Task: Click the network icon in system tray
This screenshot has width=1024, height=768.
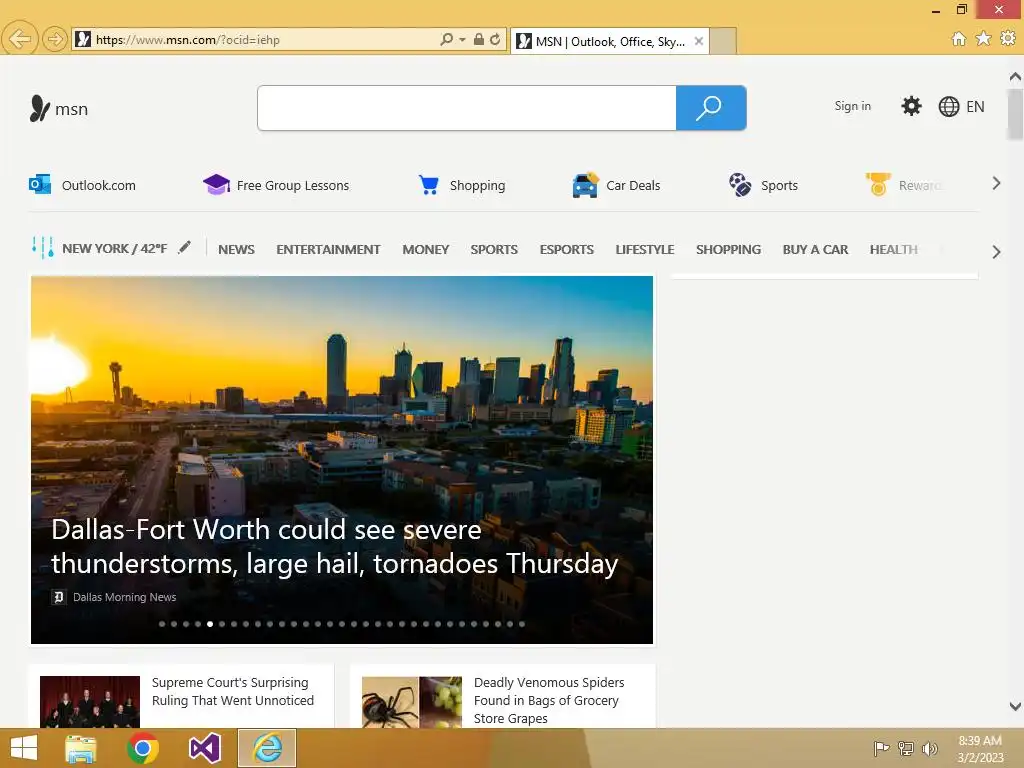Action: click(906, 748)
